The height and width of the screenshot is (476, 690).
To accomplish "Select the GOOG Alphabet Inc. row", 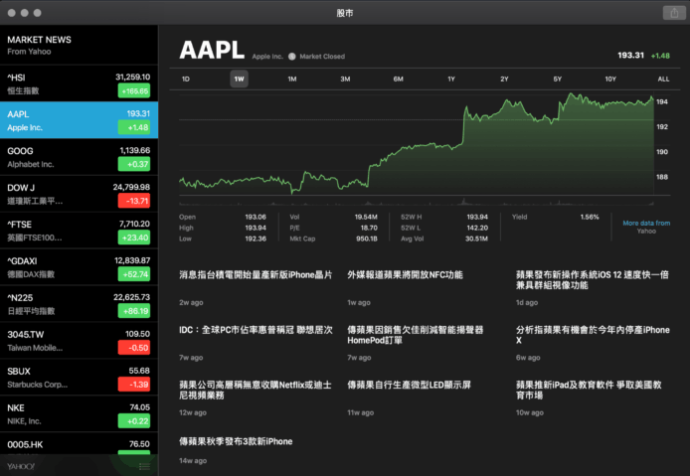I will point(79,157).
